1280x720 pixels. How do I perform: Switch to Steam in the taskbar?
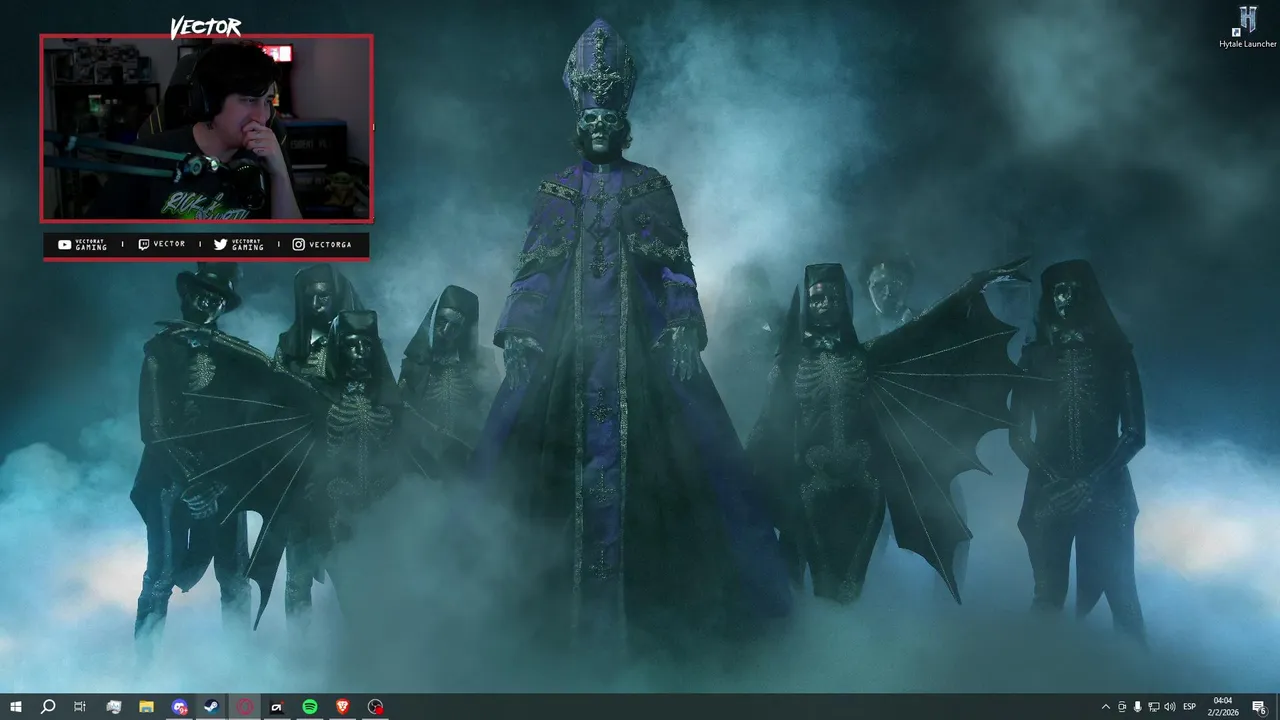tap(212, 707)
